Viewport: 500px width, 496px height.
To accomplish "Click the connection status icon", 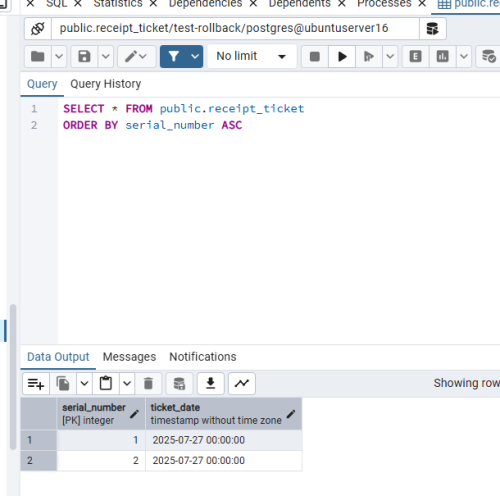I will pyautogui.click(x=38, y=29).
